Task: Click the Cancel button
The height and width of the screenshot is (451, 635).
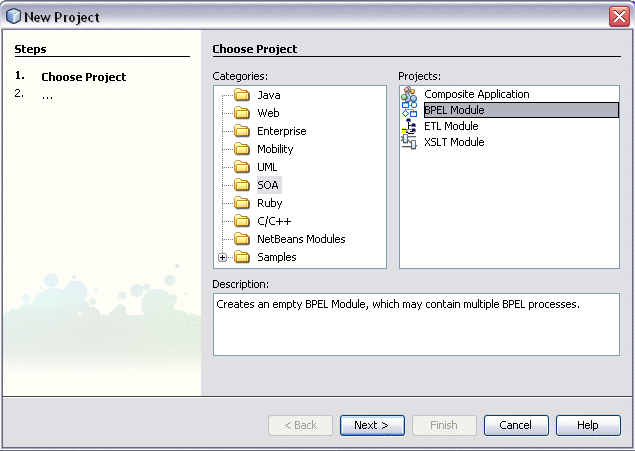Action: [x=516, y=425]
